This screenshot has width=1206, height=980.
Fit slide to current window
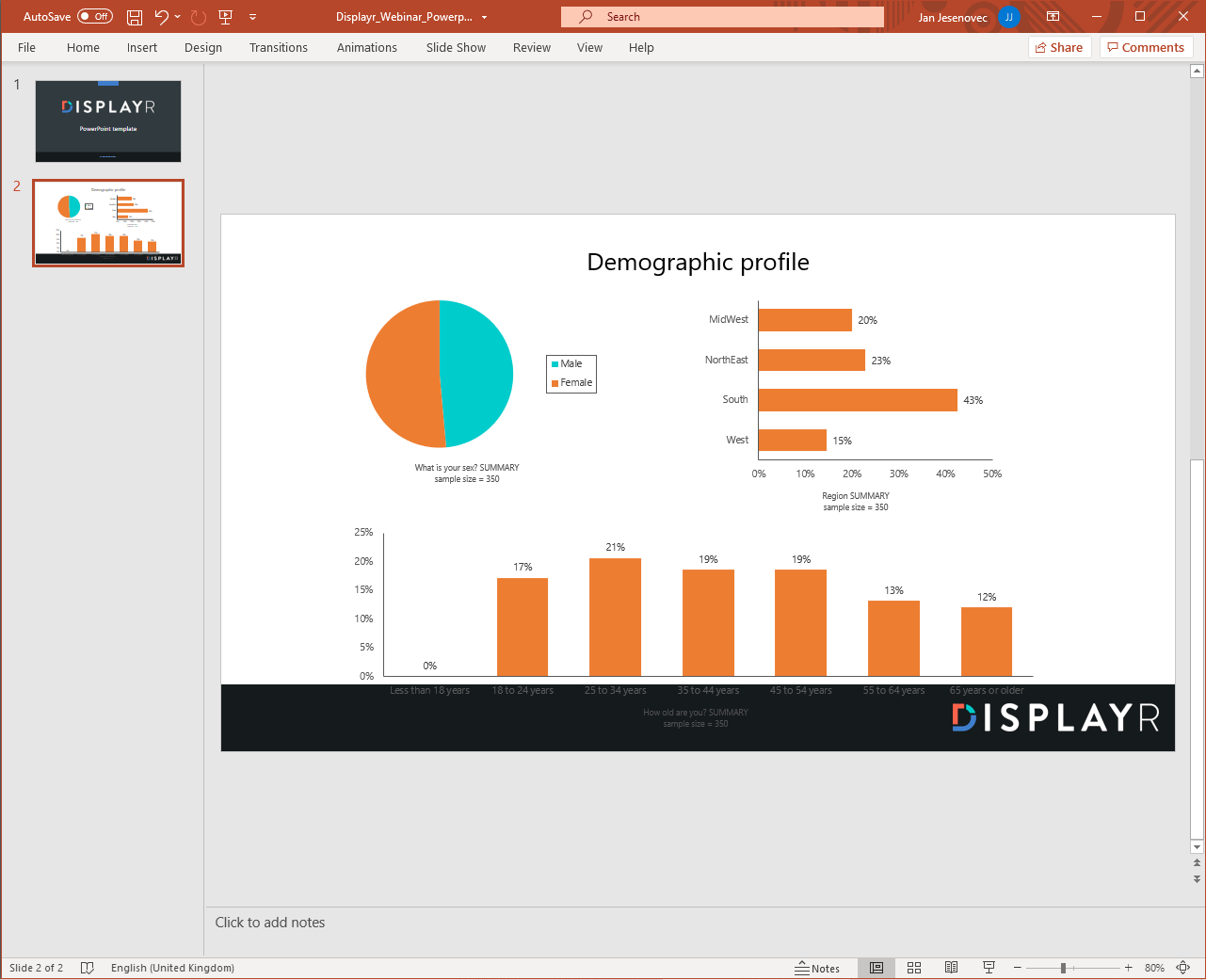(1183, 968)
